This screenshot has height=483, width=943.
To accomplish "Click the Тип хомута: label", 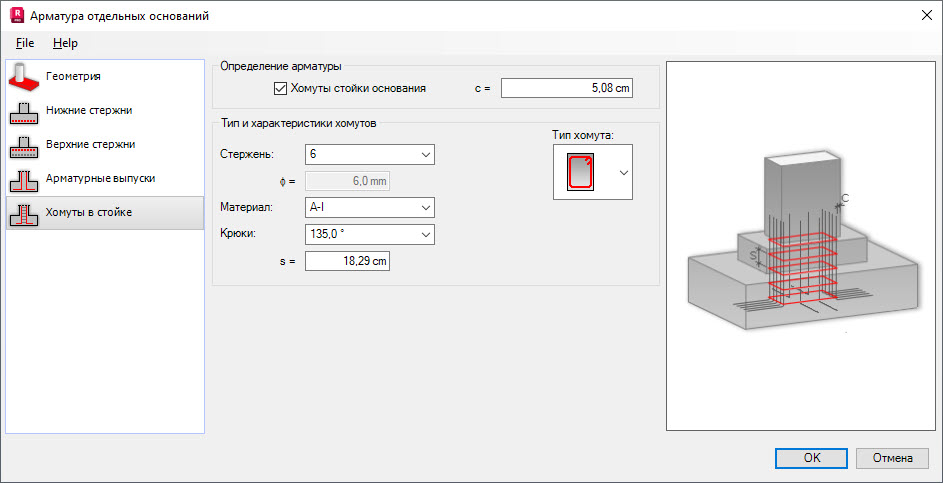I will click(582, 136).
